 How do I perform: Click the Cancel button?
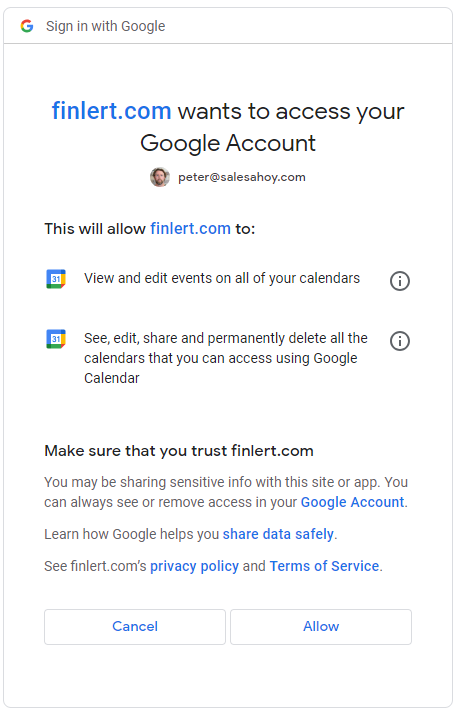pos(135,627)
